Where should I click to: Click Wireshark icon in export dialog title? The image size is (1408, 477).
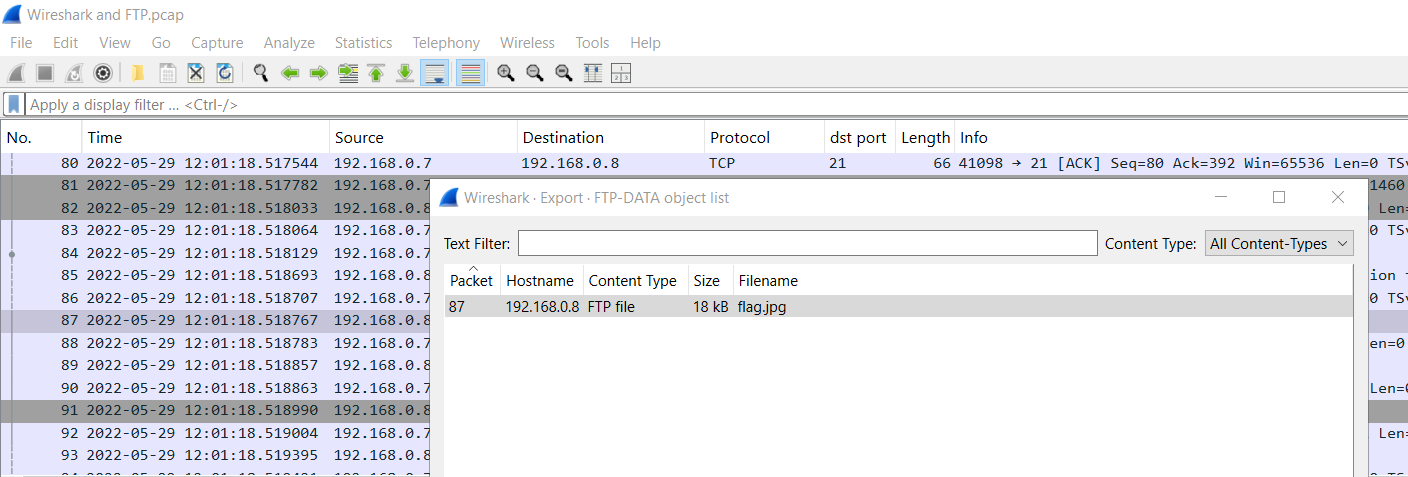[449, 197]
